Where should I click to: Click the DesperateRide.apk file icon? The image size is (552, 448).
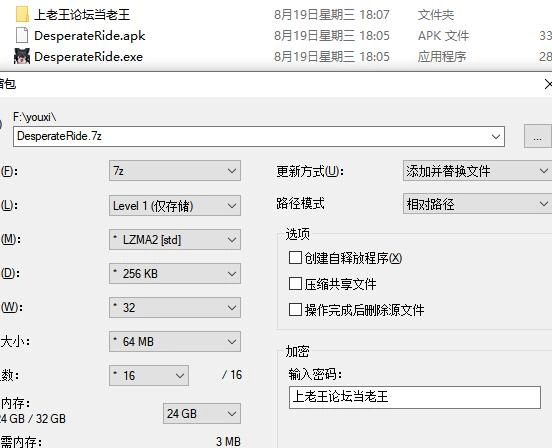pos(22,36)
